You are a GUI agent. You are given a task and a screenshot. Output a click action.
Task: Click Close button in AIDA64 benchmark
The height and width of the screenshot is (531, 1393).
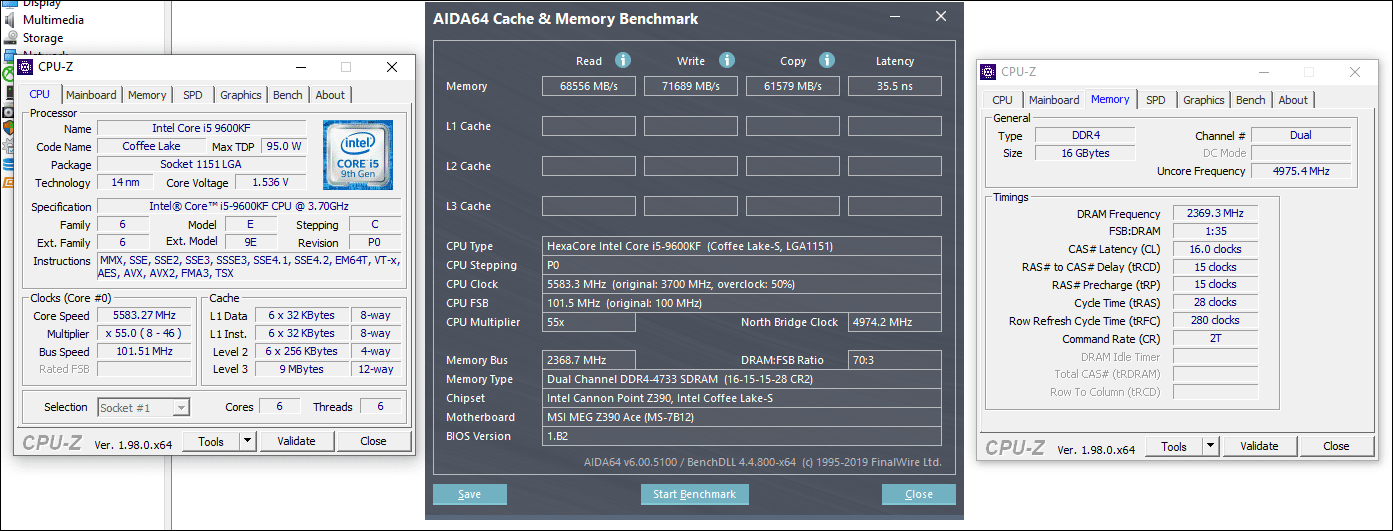click(x=918, y=494)
